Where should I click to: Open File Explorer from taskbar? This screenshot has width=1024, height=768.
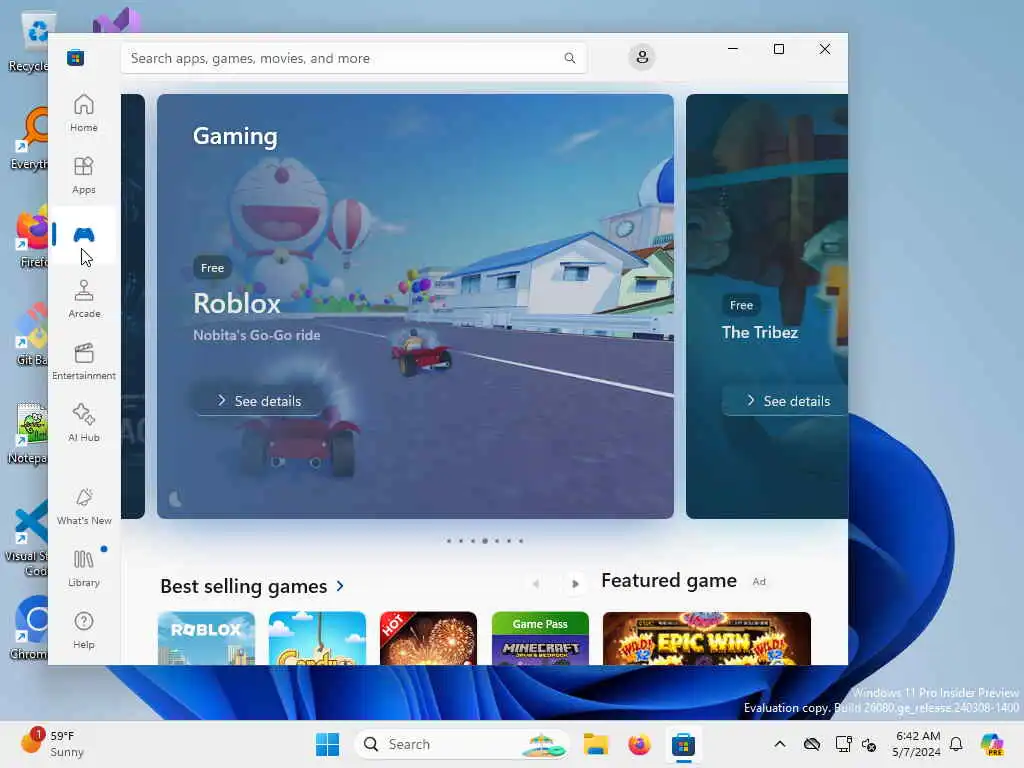[596, 744]
